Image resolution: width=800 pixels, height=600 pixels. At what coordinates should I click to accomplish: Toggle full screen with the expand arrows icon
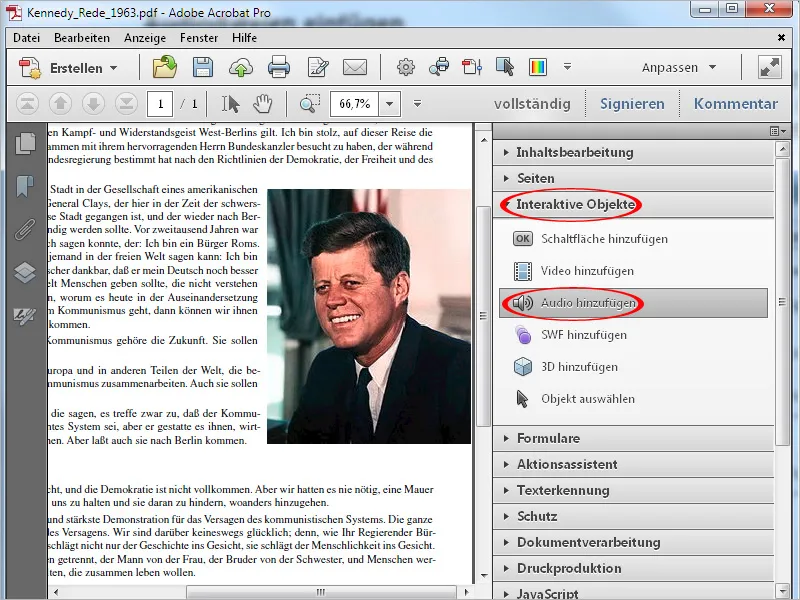(x=770, y=67)
